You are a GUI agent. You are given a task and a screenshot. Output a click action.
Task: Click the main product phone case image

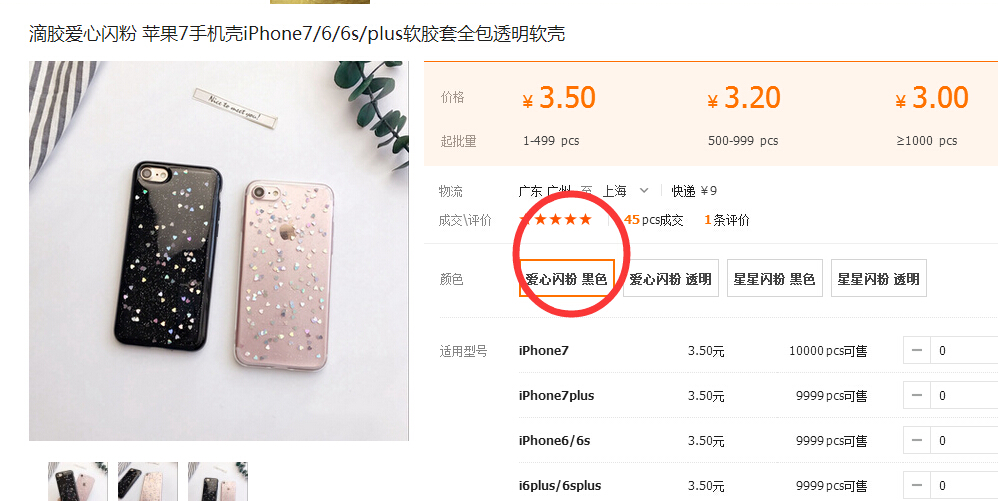pos(218,251)
